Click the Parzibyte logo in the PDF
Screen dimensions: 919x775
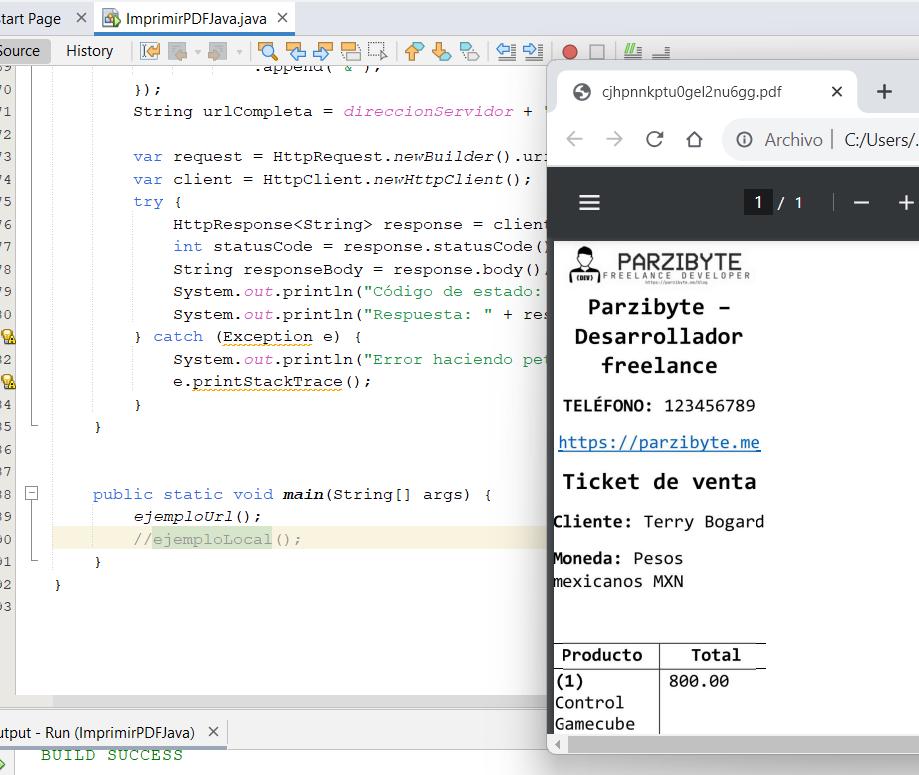tap(659, 266)
